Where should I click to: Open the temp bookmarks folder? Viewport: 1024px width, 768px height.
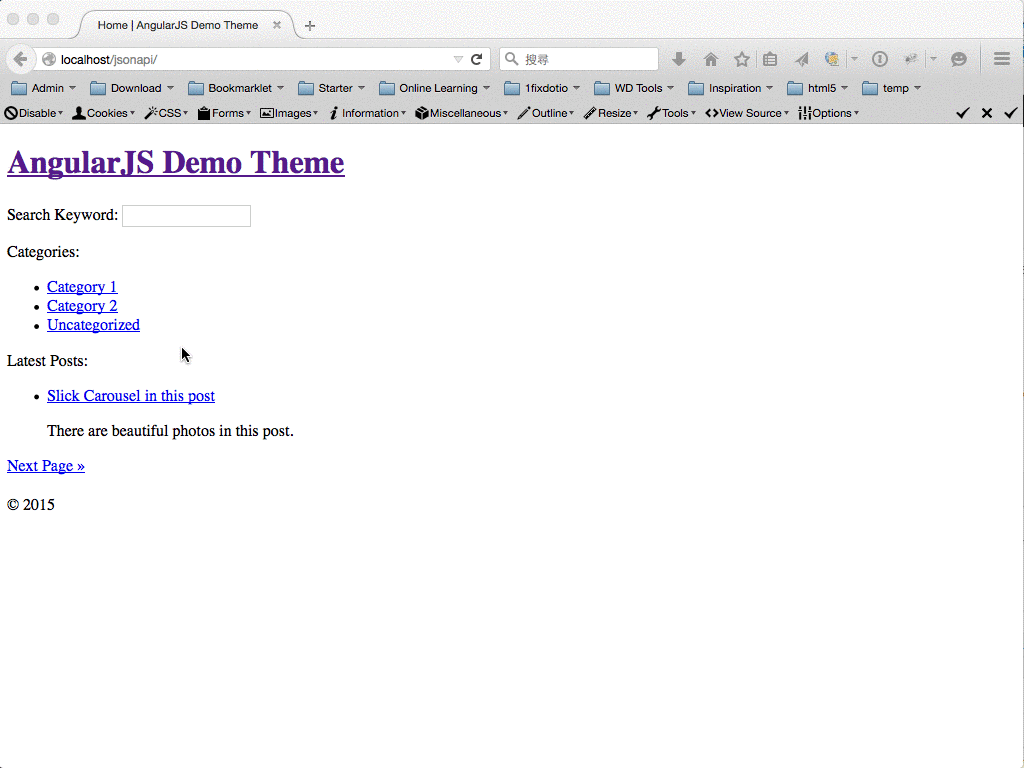[x=891, y=88]
